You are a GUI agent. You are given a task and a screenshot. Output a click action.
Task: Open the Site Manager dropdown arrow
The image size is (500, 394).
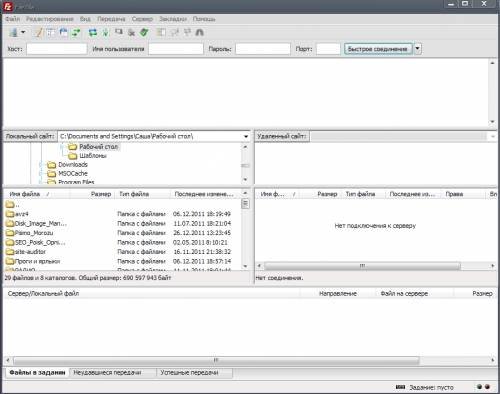(23, 32)
